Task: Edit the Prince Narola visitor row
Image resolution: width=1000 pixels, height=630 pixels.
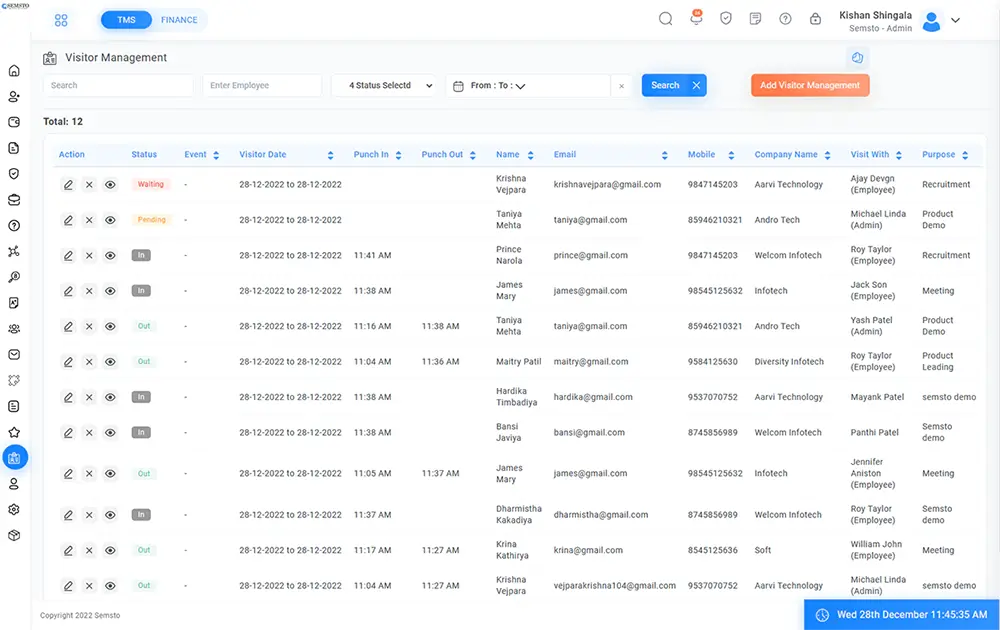Action: coord(68,256)
